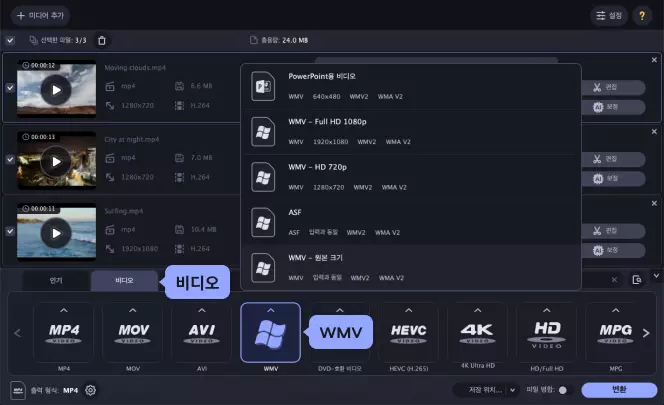Click the 미디어 추가 (add media) button
This screenshot has height=405, width=664.
[x=40, y=16]
